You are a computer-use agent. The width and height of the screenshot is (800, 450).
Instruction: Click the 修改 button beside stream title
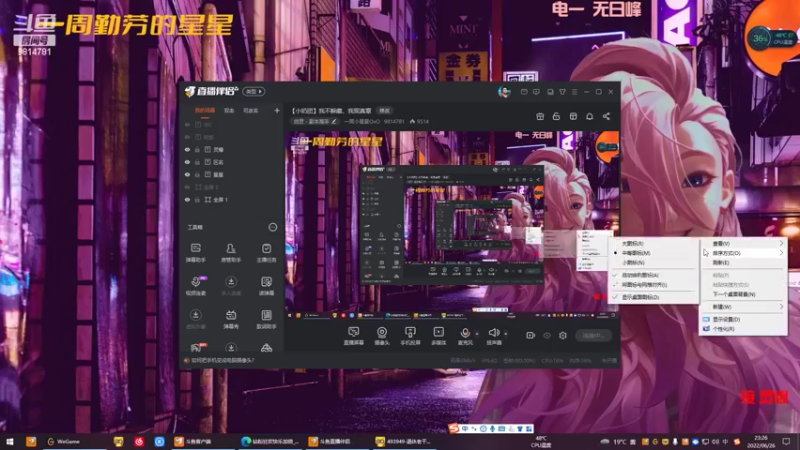pos(385,110)
